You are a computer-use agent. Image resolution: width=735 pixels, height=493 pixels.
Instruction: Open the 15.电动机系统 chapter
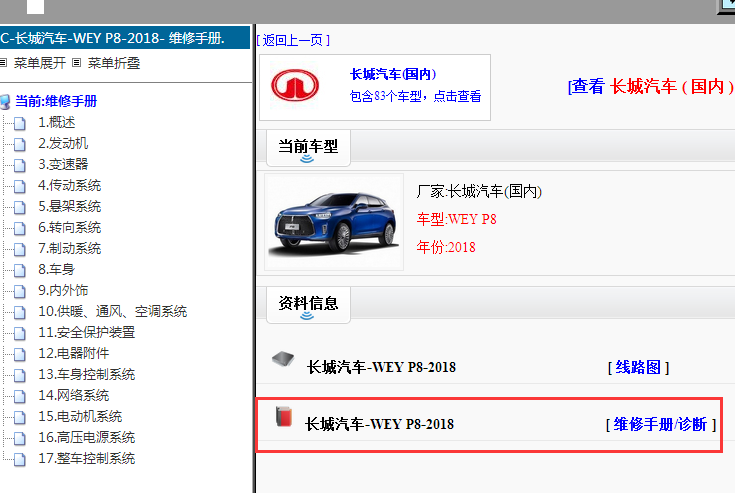tap(80, 416)
